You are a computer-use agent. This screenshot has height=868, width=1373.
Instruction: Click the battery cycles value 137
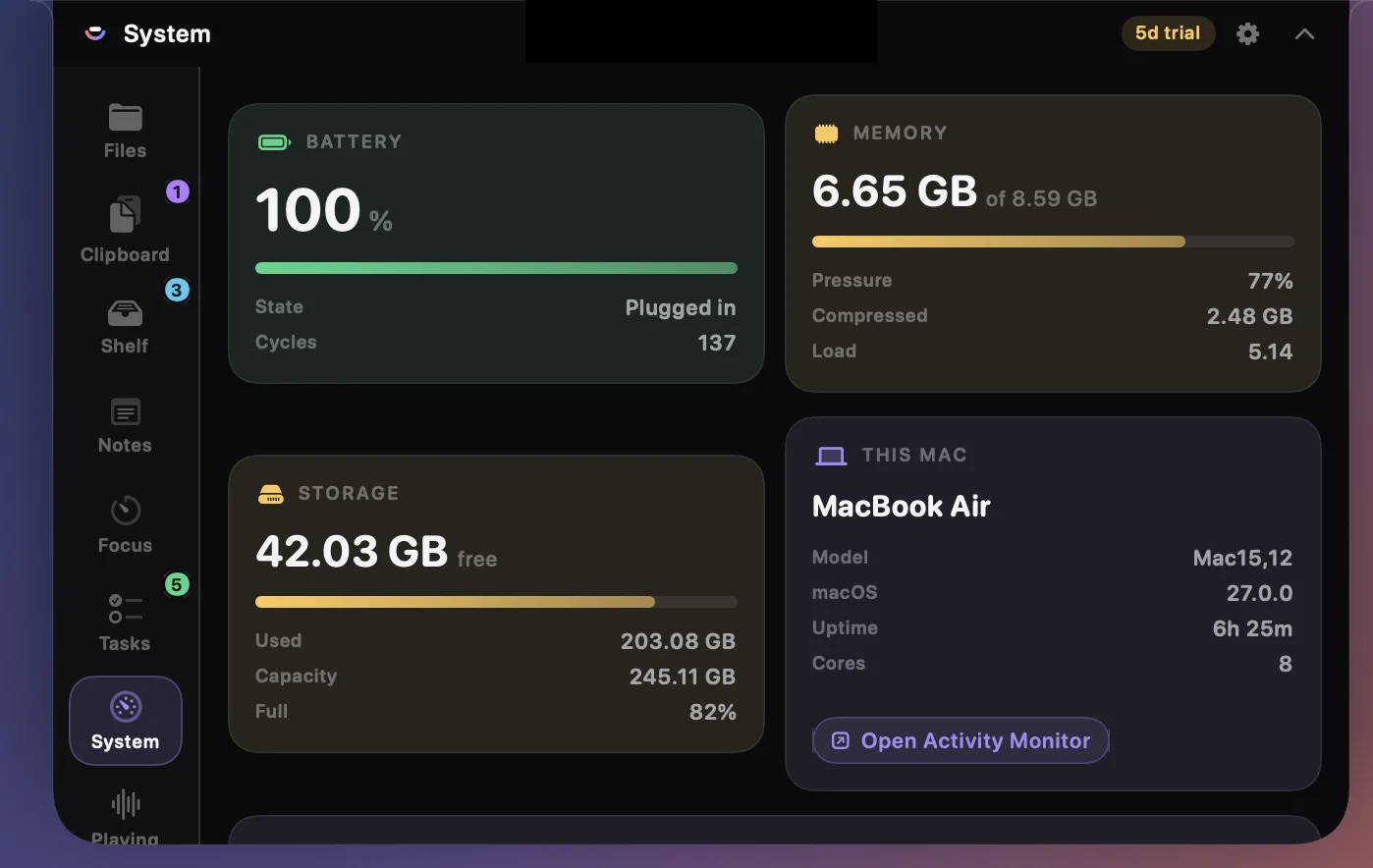[717, 343]
